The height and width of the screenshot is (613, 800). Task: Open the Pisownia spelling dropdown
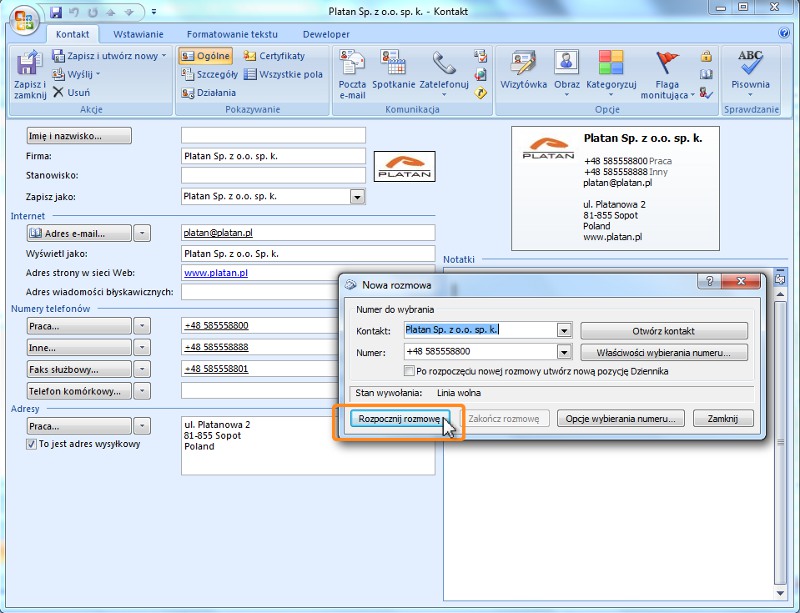point(750,95)
